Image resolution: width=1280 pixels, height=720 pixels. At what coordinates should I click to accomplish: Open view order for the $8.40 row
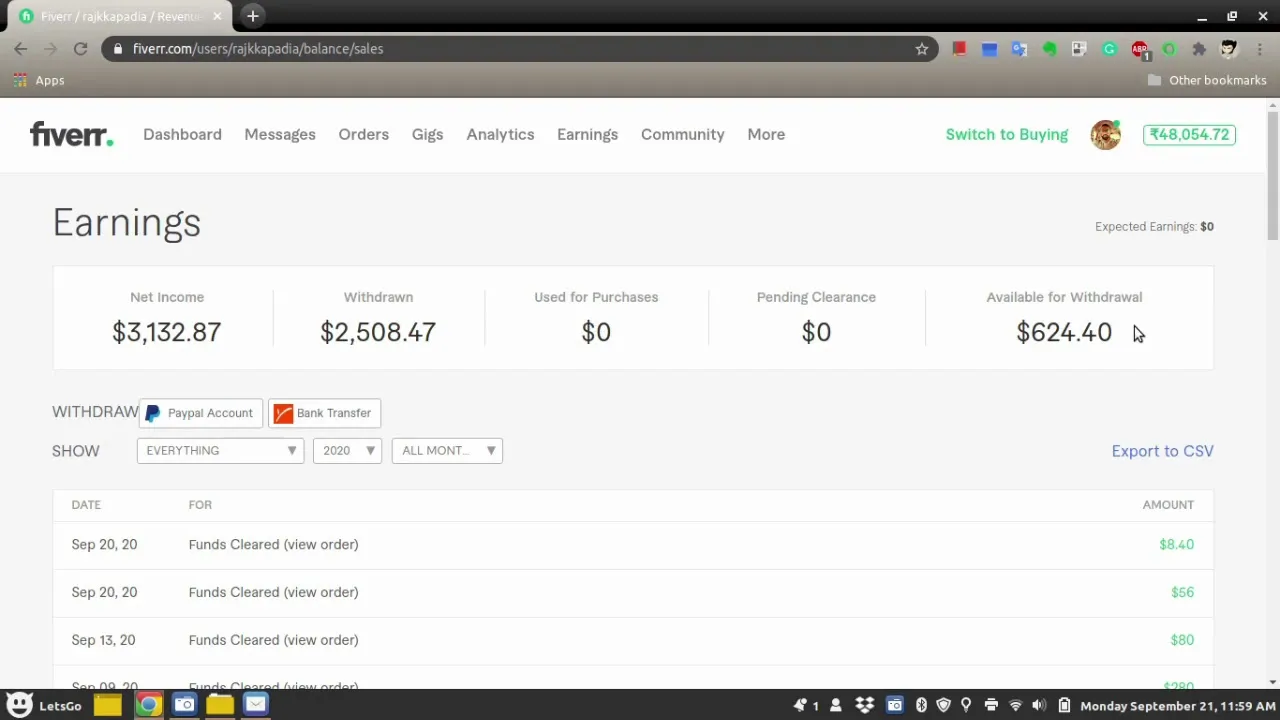pos(321,544)
